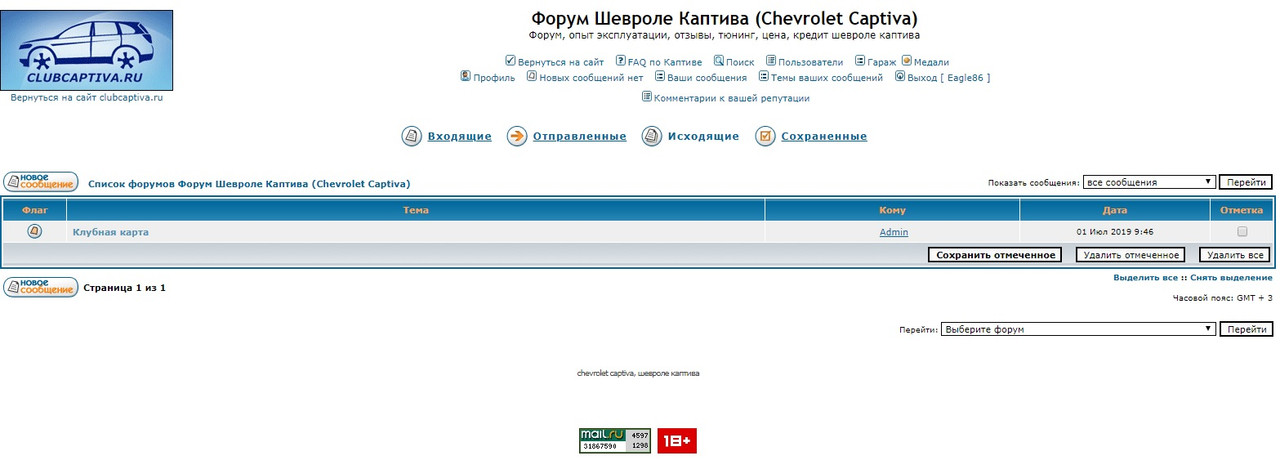Click the garage icon beside 'Гараж'
Image resolution: width=1280 pixels, height=461 pixels.
(x=860, y=61)
